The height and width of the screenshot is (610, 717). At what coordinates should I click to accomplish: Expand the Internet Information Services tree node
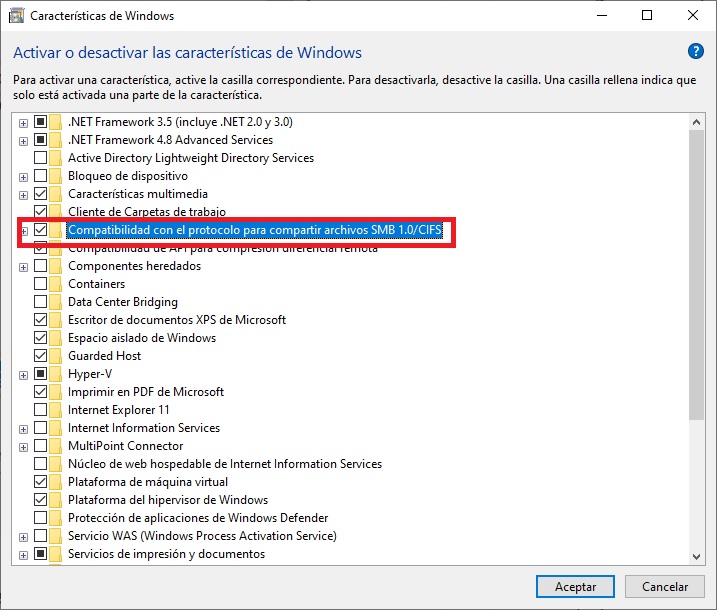coord(23,428)
